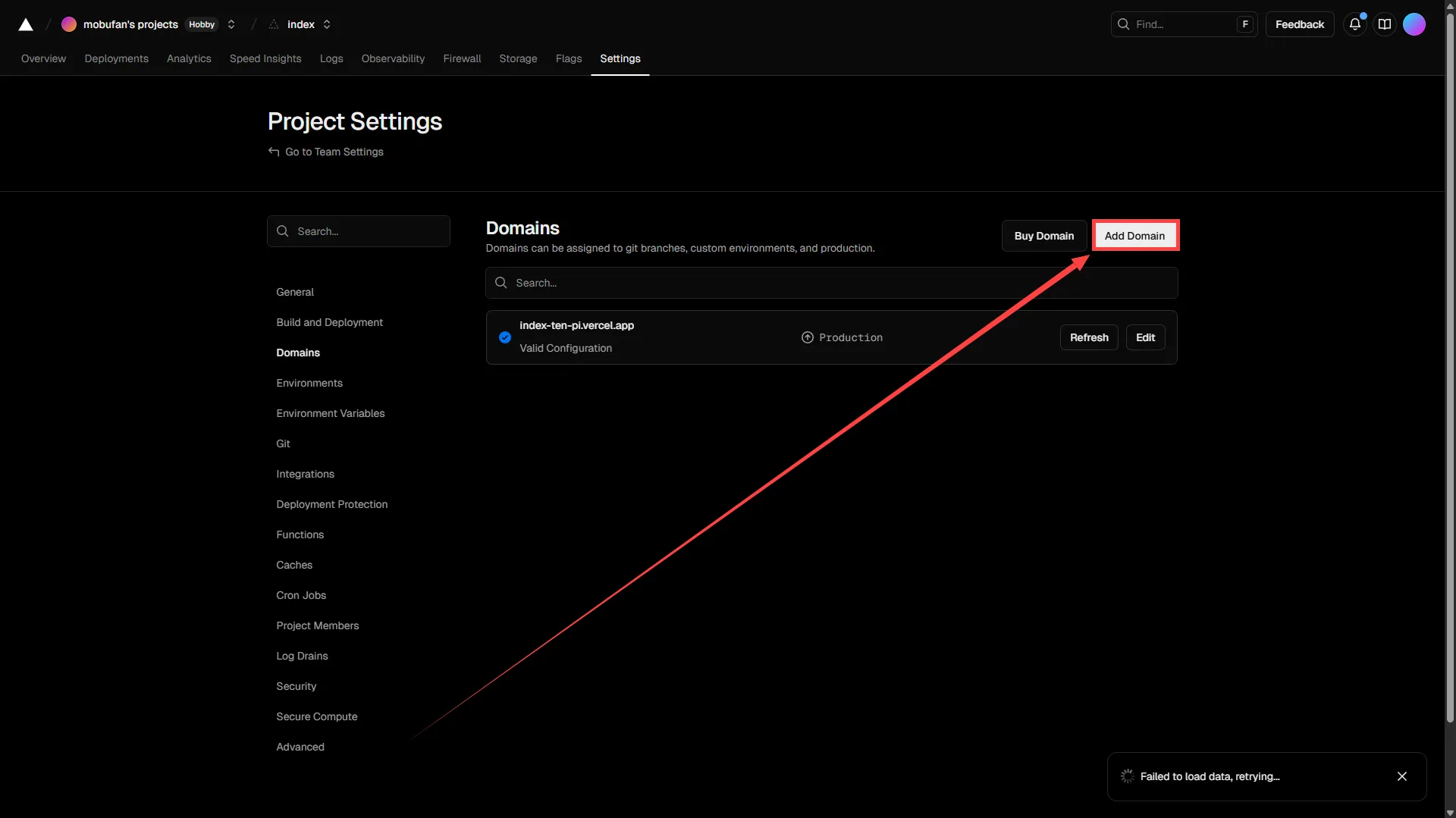Open the user avatar menu

point(1414,24)
